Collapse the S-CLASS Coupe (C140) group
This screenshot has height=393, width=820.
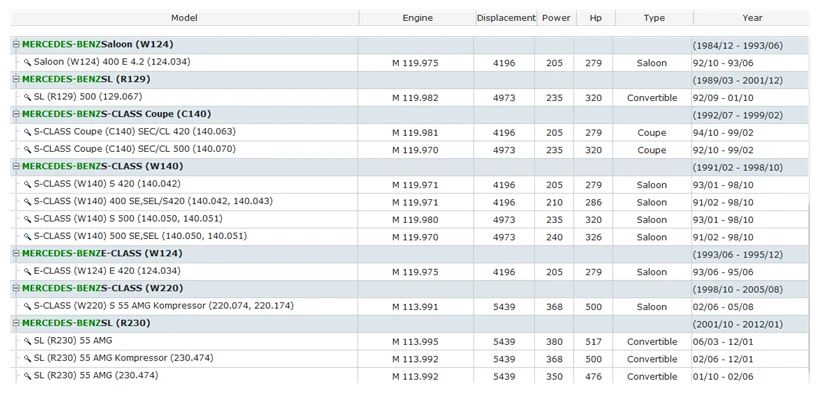[x=16, y=114]
